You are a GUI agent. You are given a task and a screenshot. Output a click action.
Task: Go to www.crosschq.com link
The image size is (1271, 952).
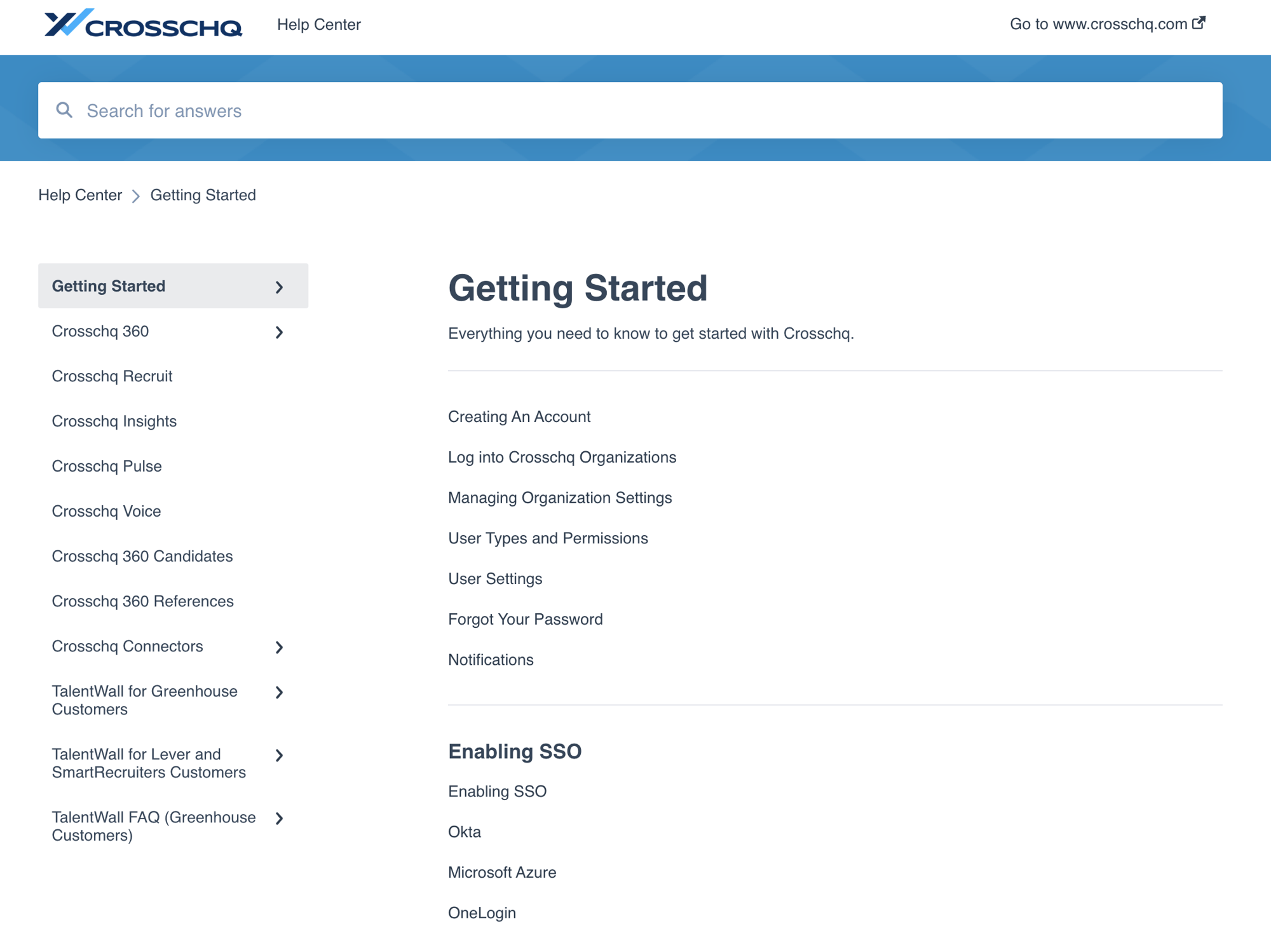point(1098,24)
